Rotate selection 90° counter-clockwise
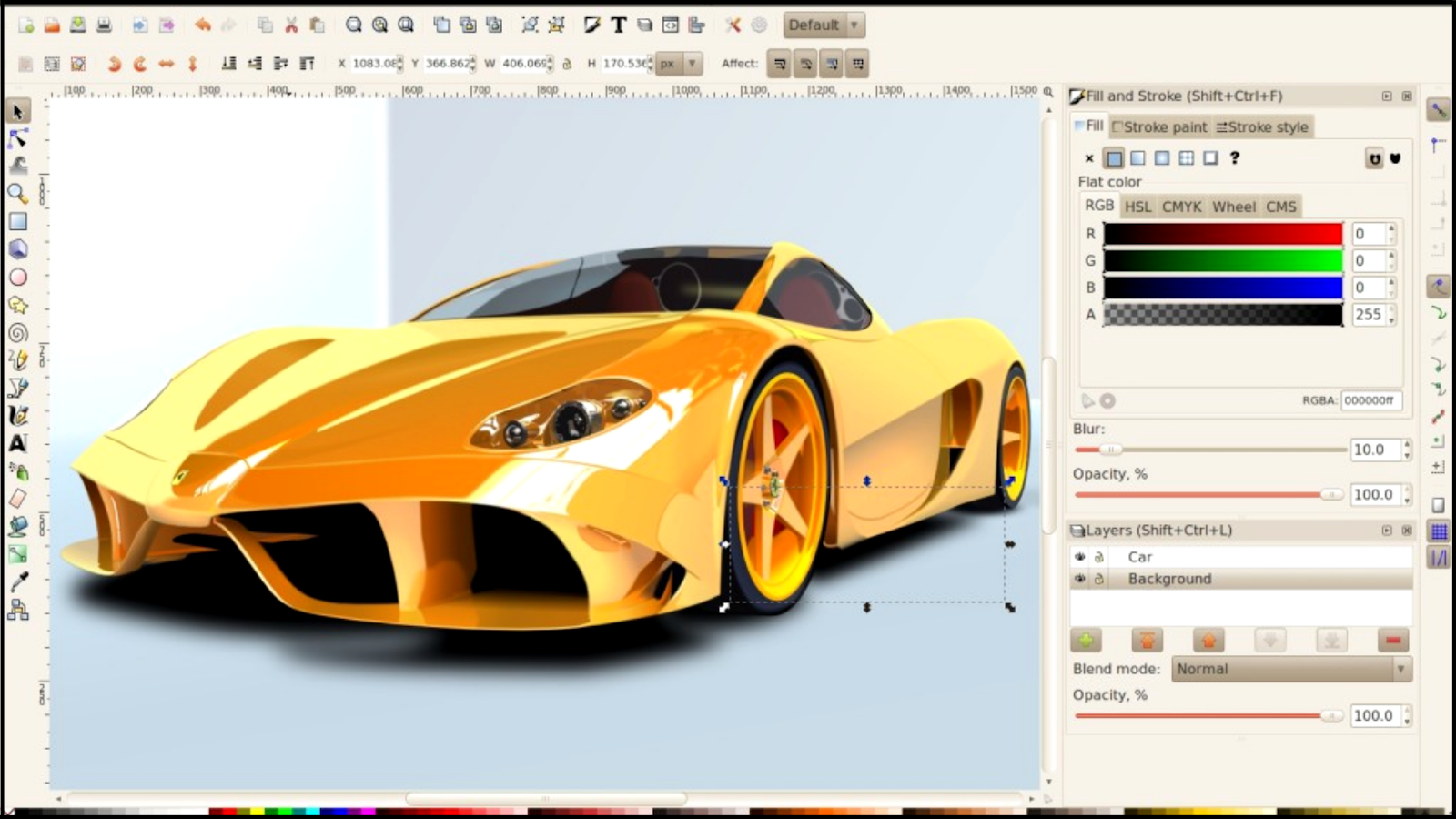 point(114,64)
